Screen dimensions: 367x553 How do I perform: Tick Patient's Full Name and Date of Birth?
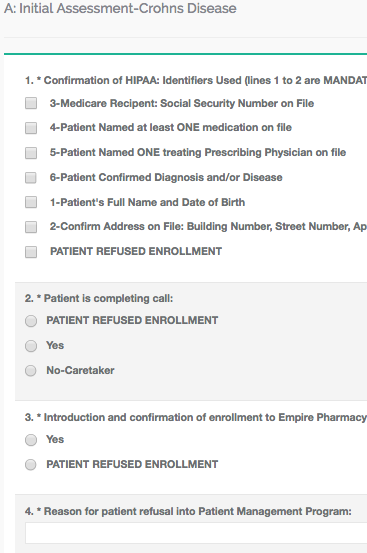click(x=31, y=202)
